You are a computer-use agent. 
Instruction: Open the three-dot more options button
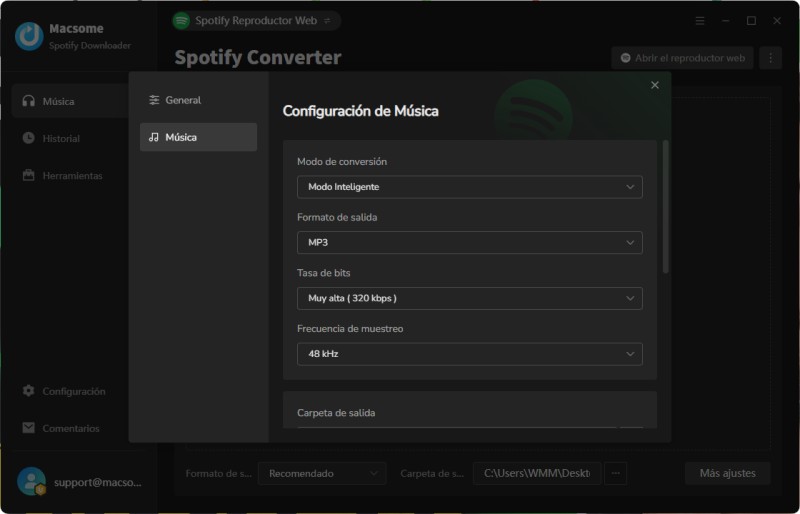770,58
